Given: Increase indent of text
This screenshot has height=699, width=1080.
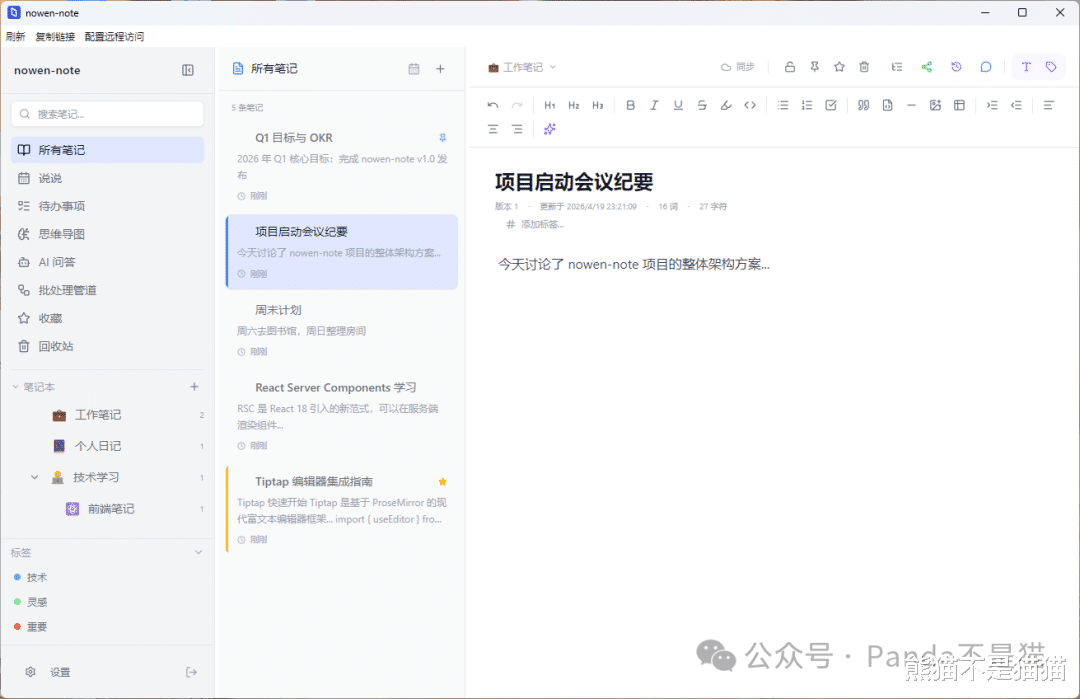Looking at the screenshot, I should (992, 105).
